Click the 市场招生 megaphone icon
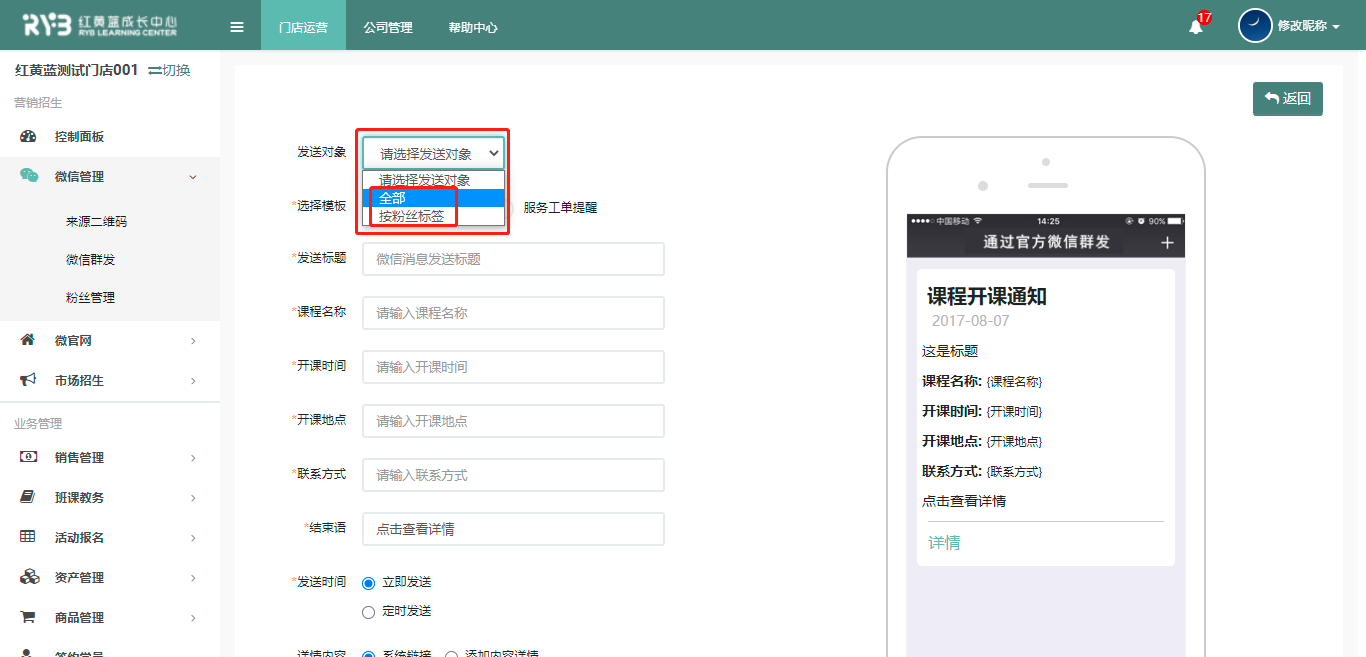Viewport: 1366px width, 657px height. point(28,380)
